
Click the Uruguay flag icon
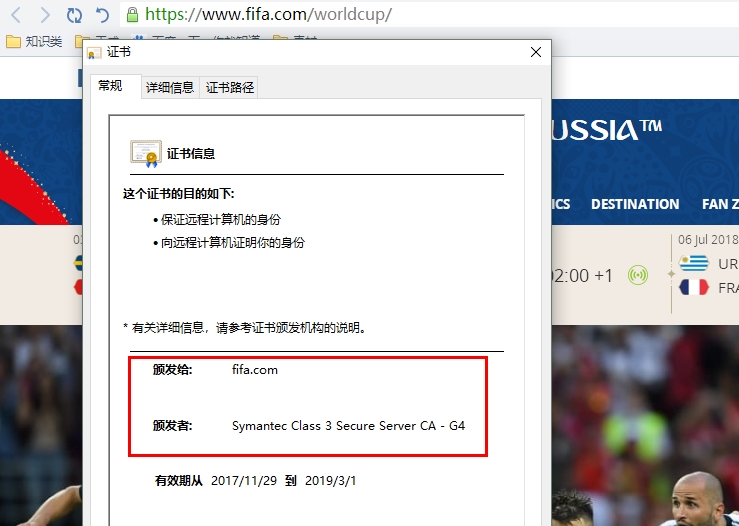(x=694, y=263)
